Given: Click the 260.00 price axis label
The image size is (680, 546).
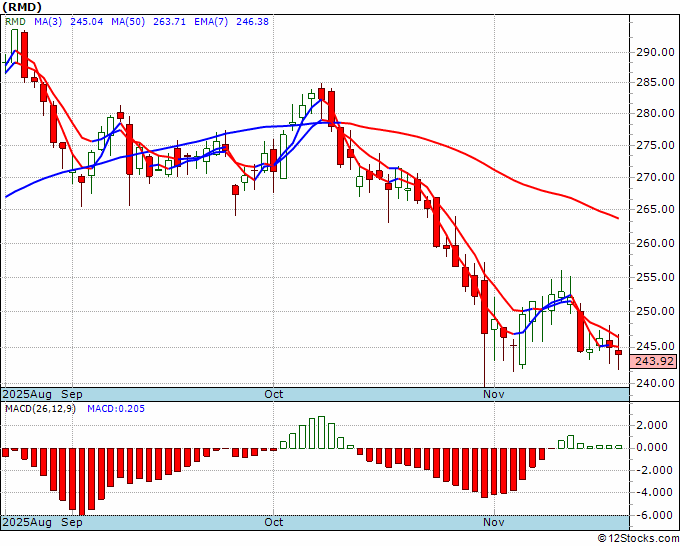Looking at the screenshot, I should tap(655, 243).
